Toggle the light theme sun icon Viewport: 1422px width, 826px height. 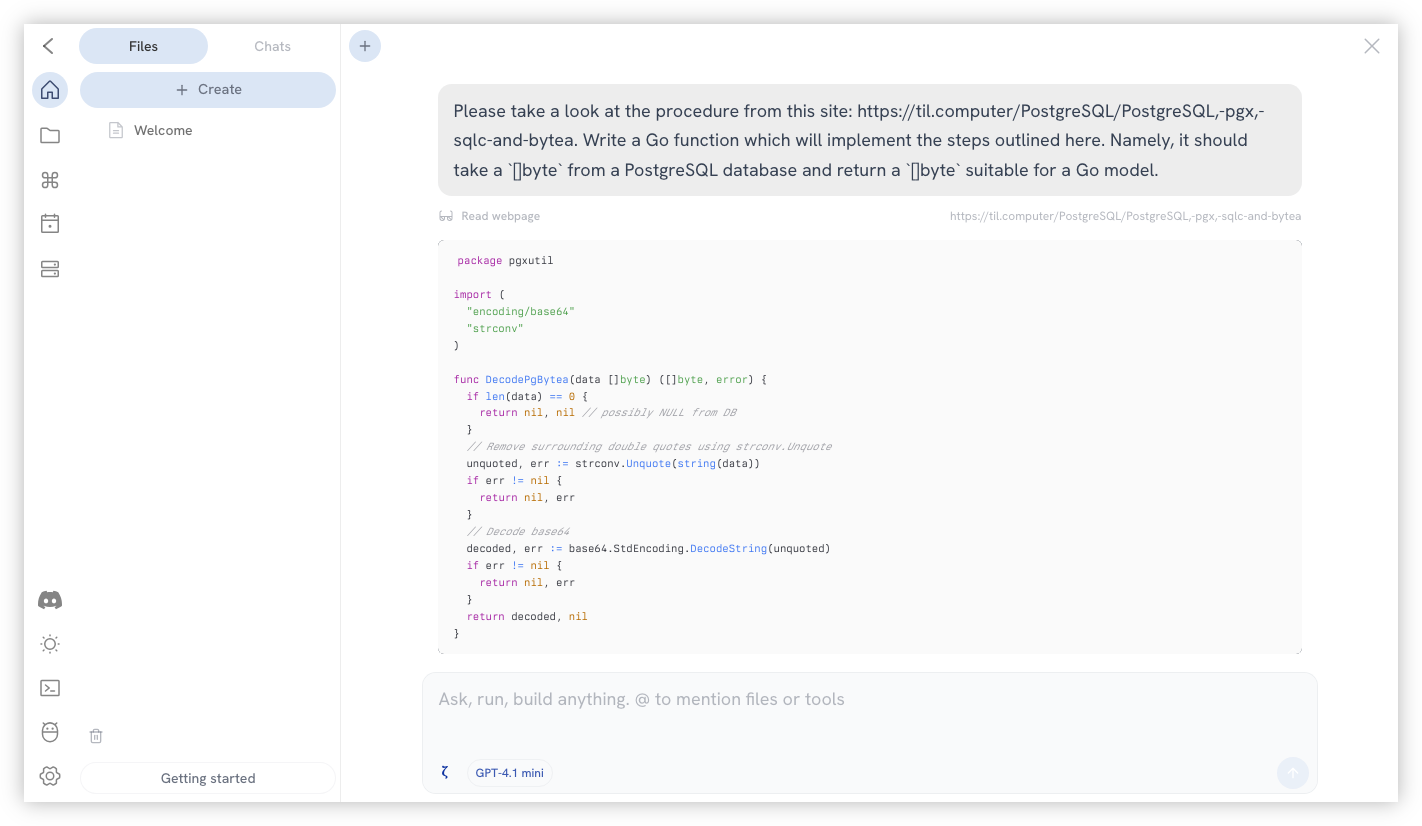pyautogui.click(x=50, y=644)
